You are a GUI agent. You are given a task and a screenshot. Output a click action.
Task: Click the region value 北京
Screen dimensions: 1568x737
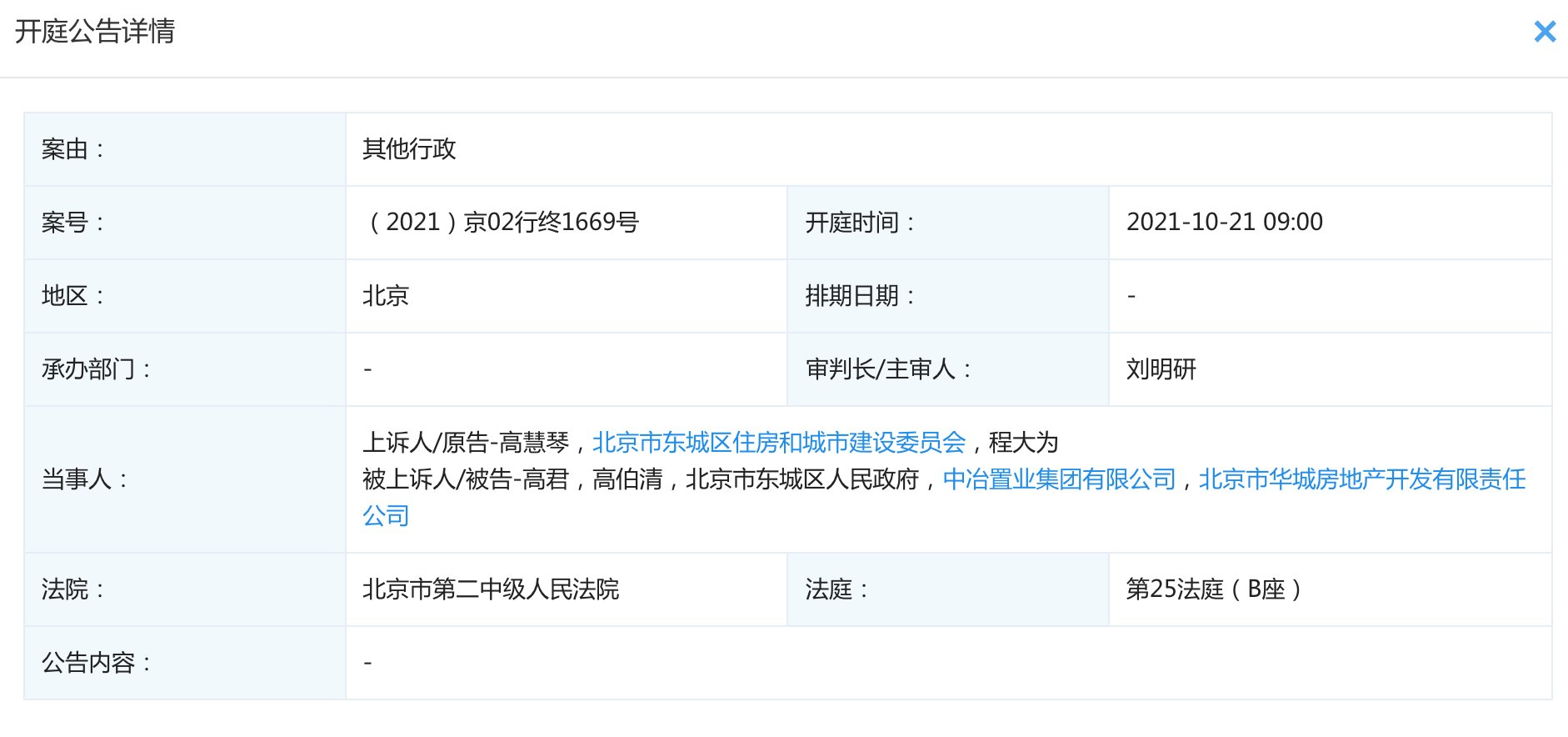click(x=386, y=296)
